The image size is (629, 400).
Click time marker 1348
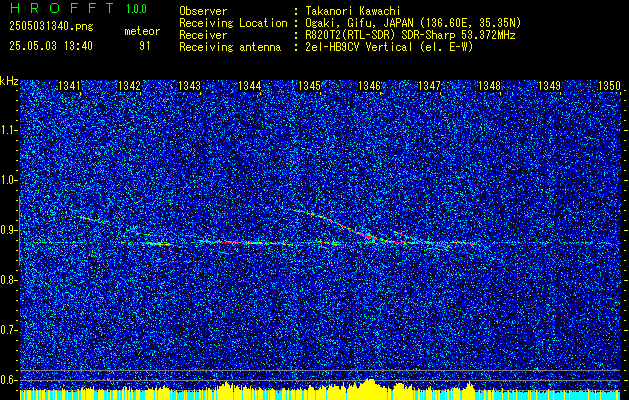[489, 86]
